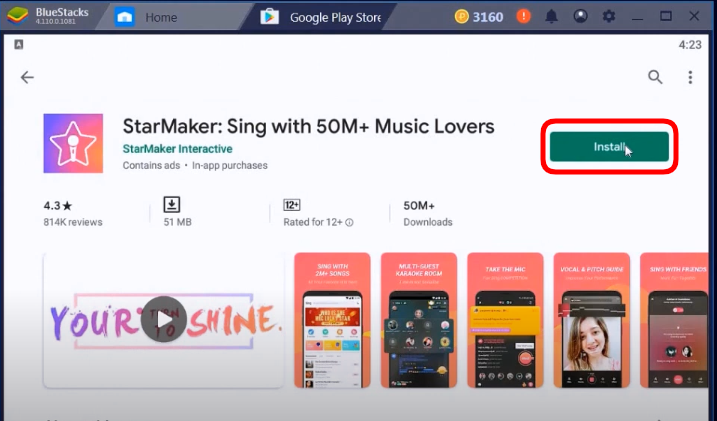Image resolution: width=717 pixels, height=421 pixels.
Task: Click the 814K reviews text
Action: point(73,222)
